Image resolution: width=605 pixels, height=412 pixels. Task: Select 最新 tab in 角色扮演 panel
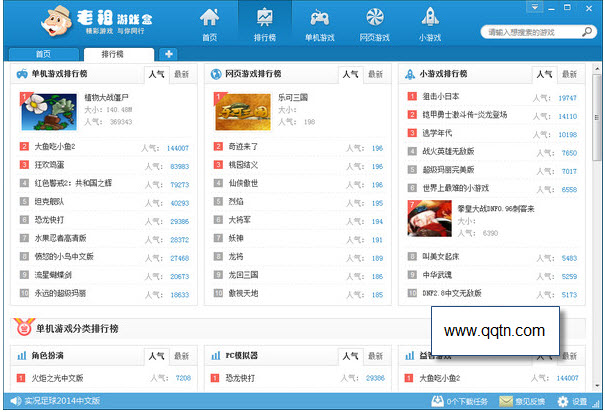point(182,356)
